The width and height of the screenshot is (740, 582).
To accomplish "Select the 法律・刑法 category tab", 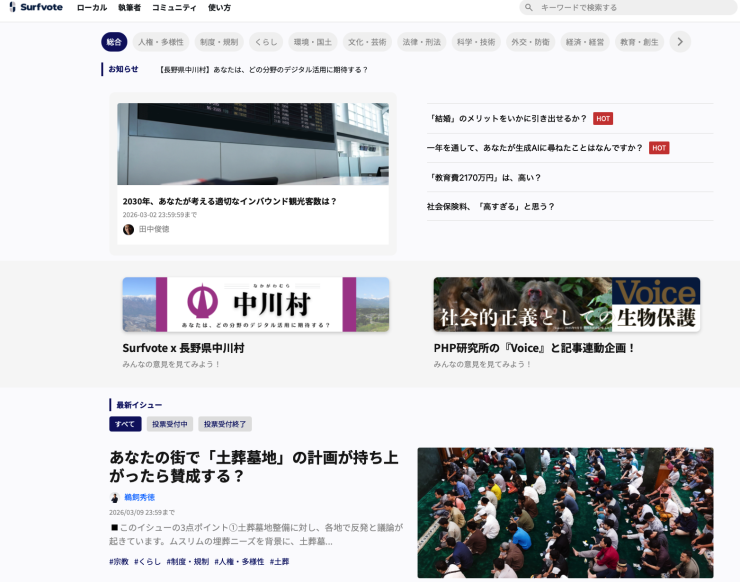I will click(421, 42).
